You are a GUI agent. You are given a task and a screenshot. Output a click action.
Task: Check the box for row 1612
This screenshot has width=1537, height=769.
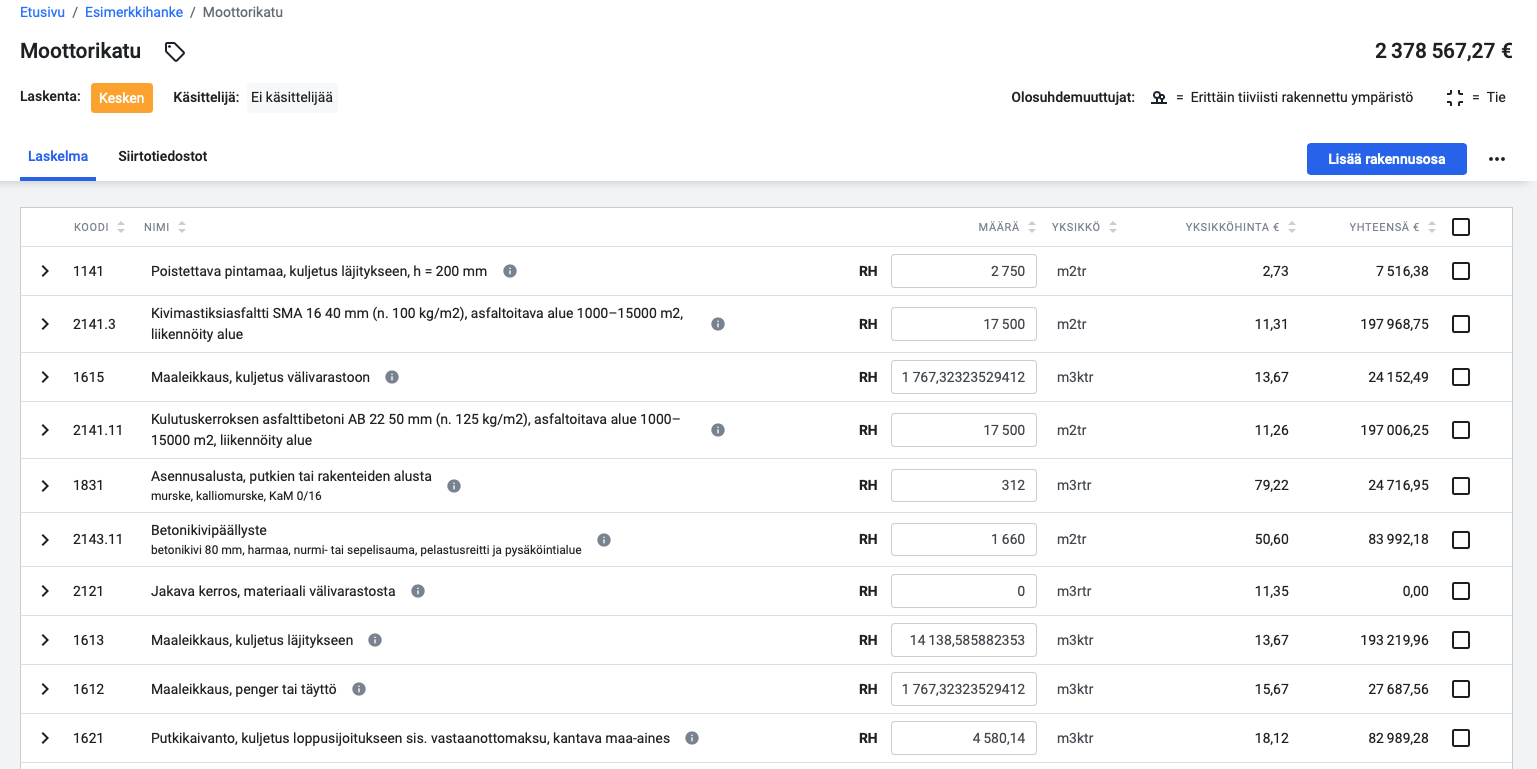(x=1461, y=689)
